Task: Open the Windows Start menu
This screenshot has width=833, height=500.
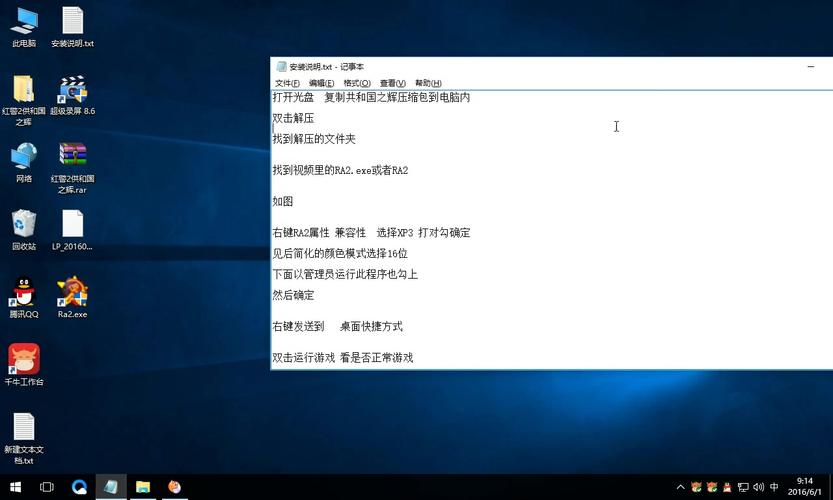Action: tap(15, 487)
